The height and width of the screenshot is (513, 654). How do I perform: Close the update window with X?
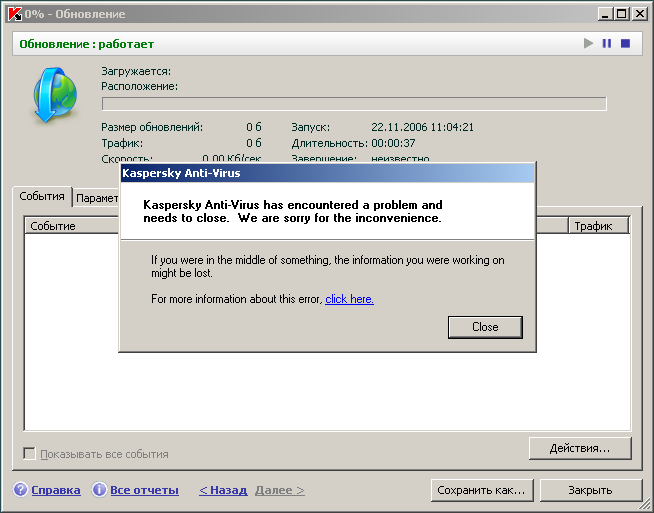tap(639, 14)
